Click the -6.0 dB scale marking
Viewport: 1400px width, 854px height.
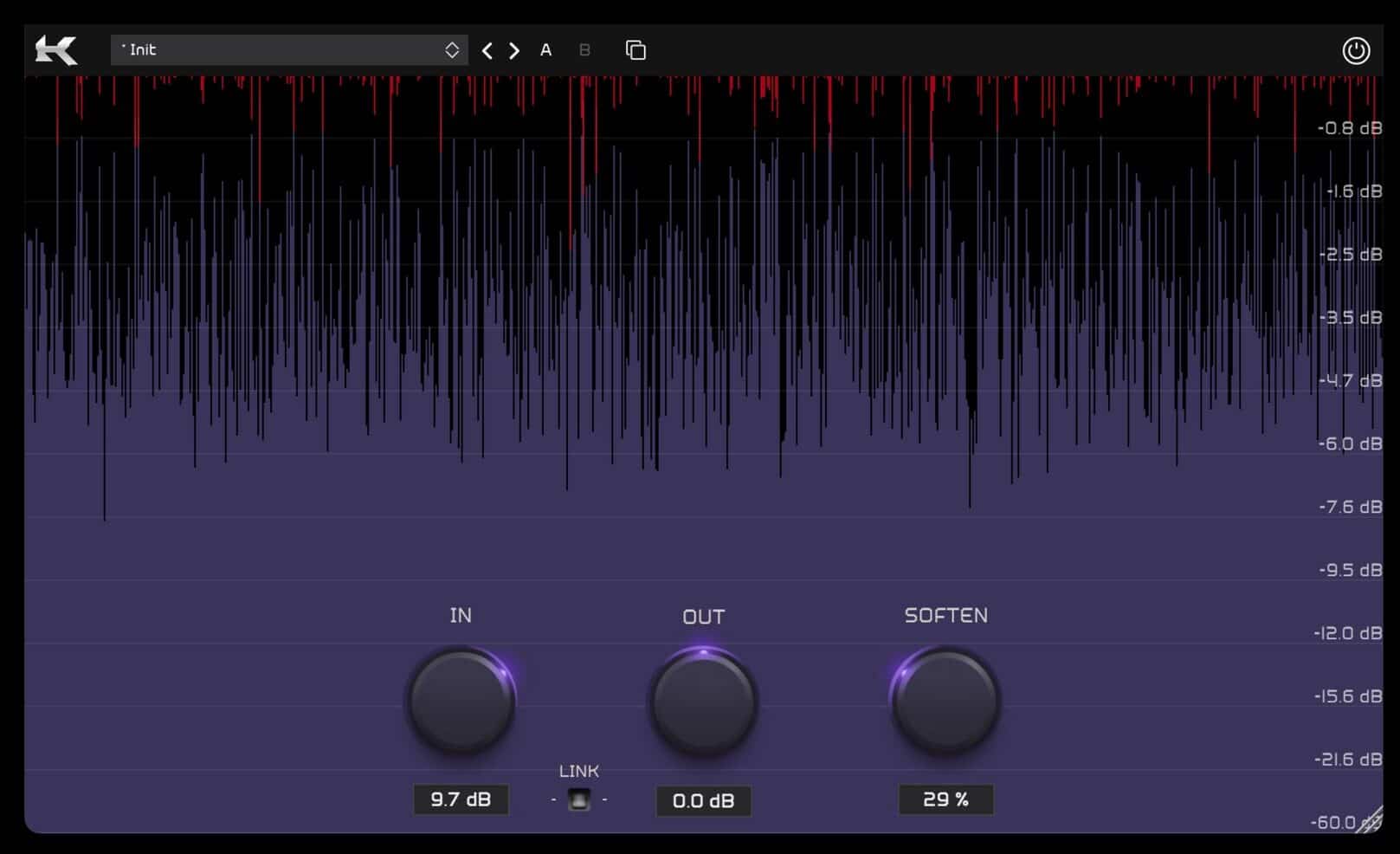click(x=1348, y=443)
